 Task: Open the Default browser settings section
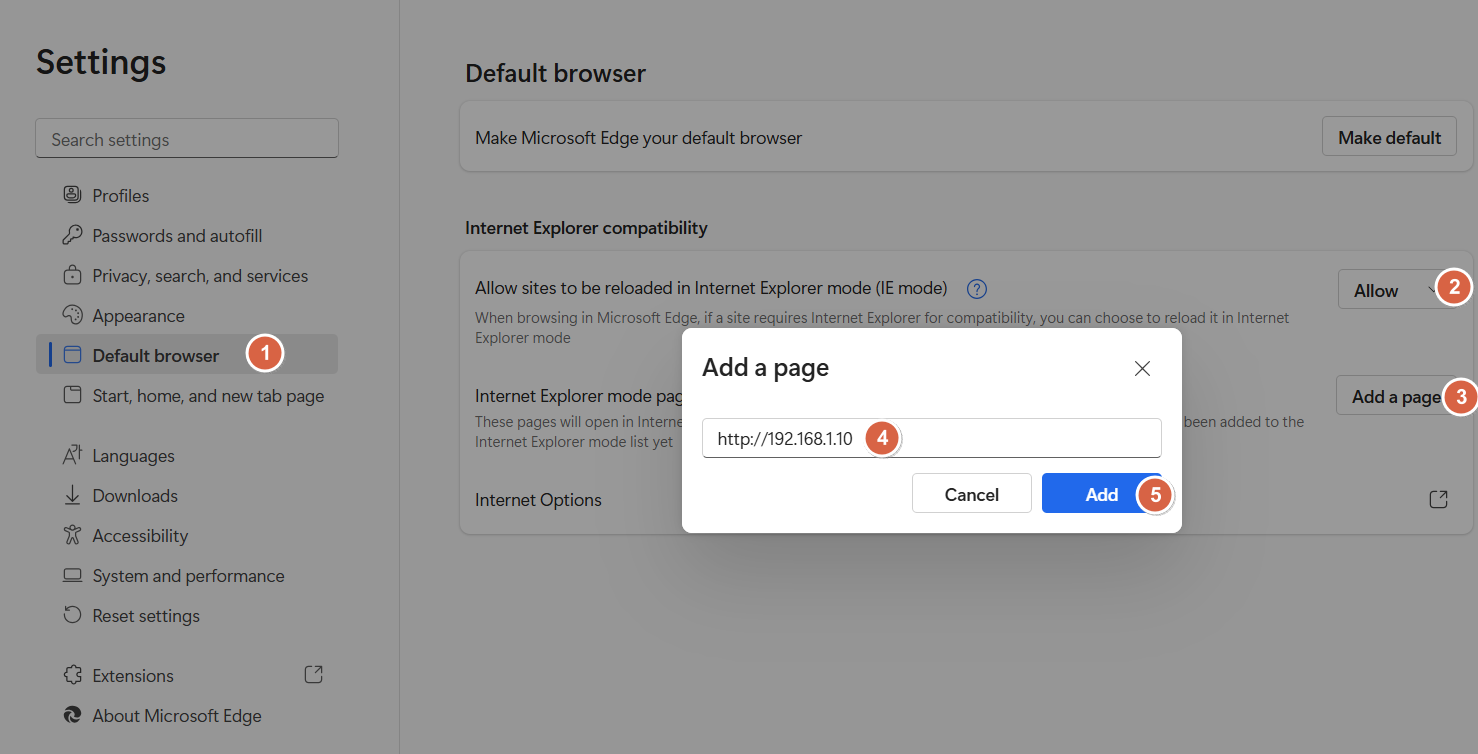[x=155, y=355]
